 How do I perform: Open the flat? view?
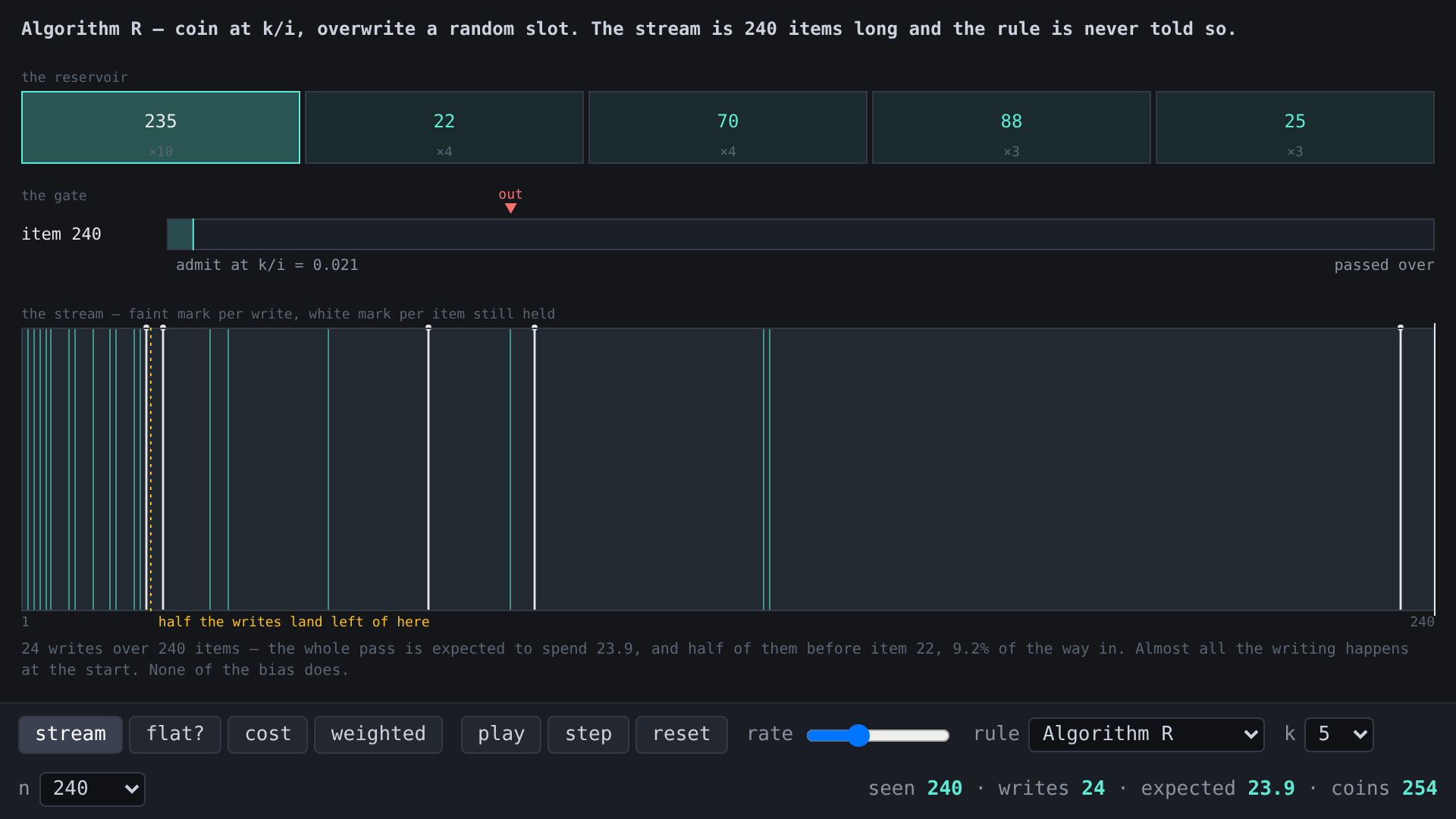click(x=175, y=734)
